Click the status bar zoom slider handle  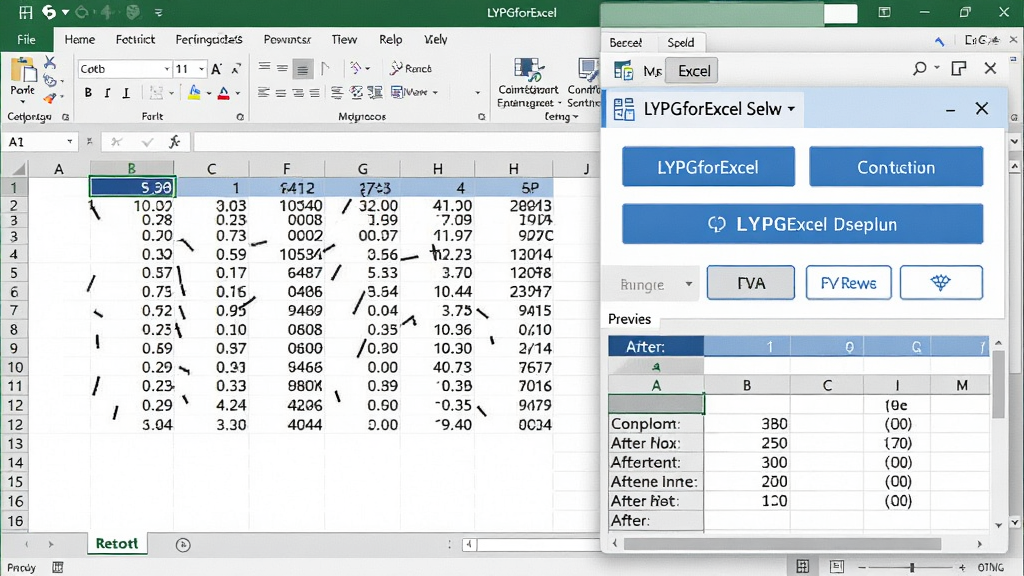pos(912,567)
